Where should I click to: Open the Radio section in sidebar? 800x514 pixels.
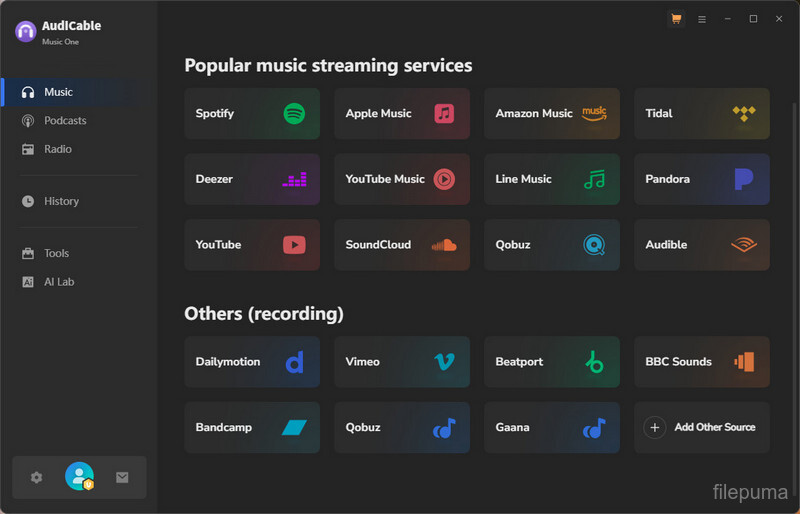[57, 149]
